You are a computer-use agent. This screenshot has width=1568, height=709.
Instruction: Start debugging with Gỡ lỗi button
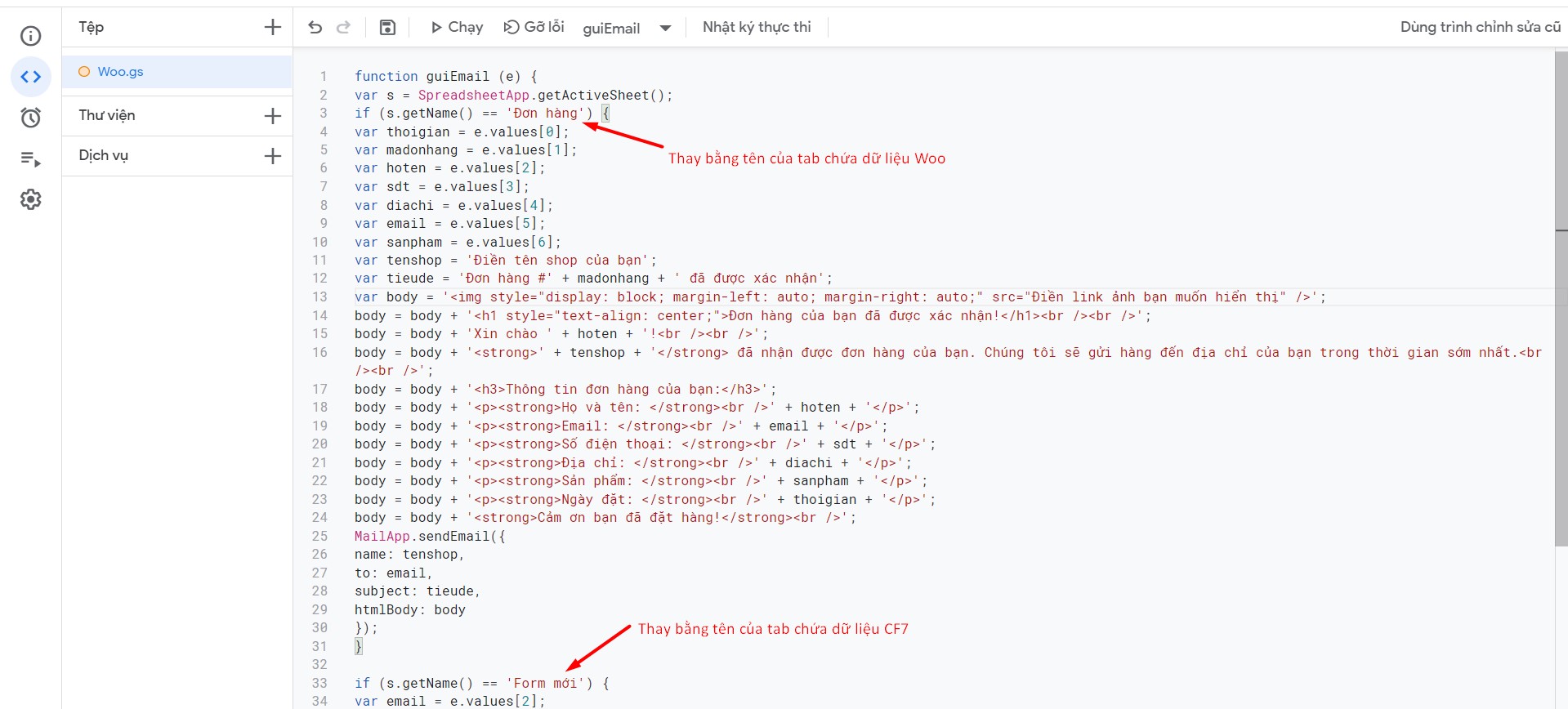534,28
